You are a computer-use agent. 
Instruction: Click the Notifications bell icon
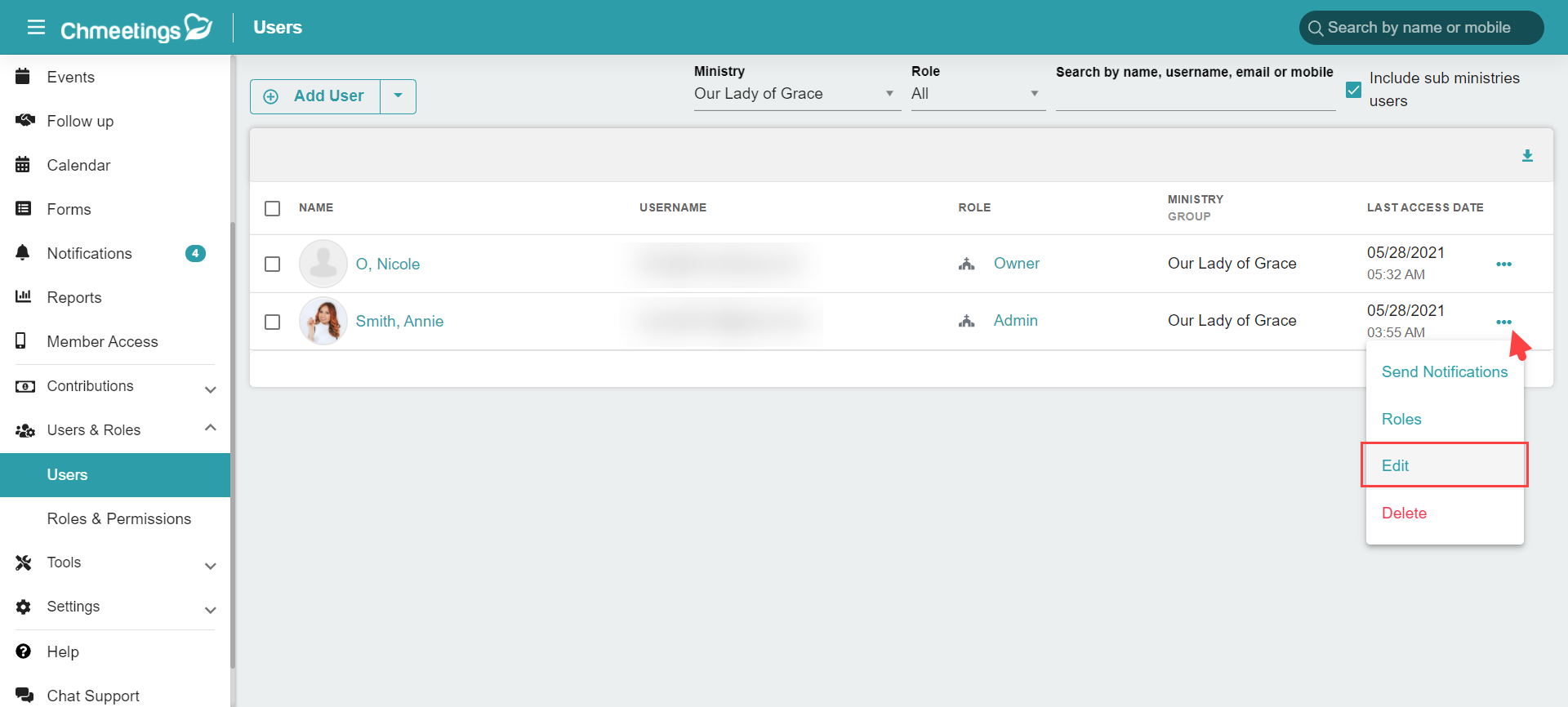tap(23, 253)
